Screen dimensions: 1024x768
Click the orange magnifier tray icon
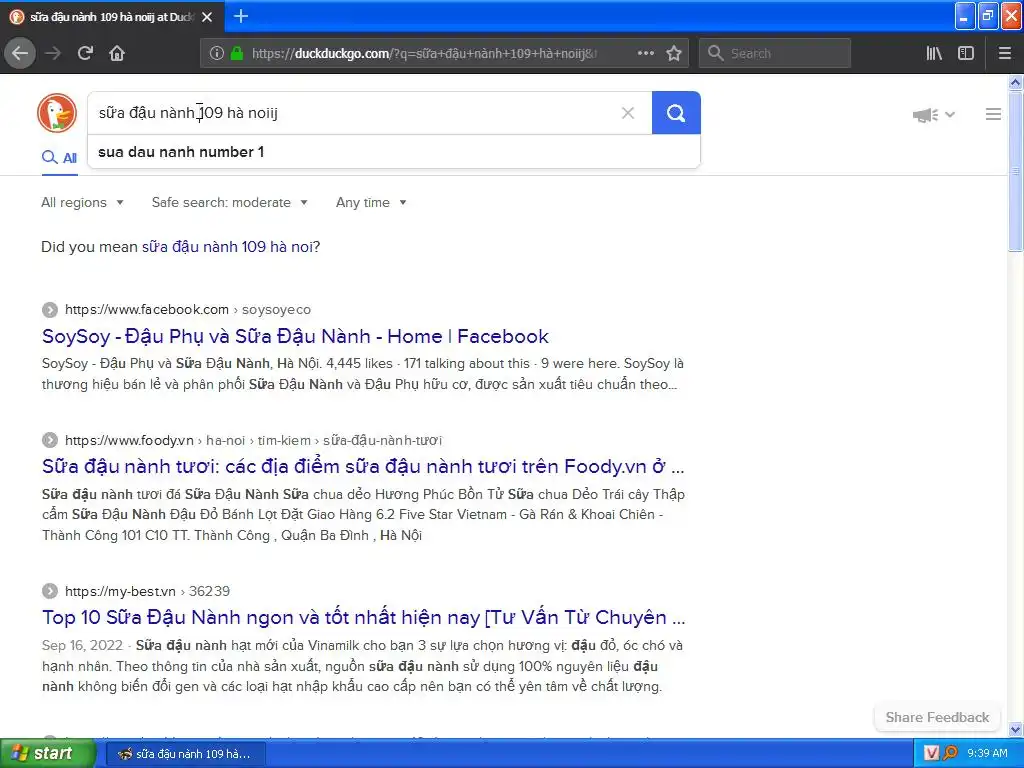tap(950, 753)
